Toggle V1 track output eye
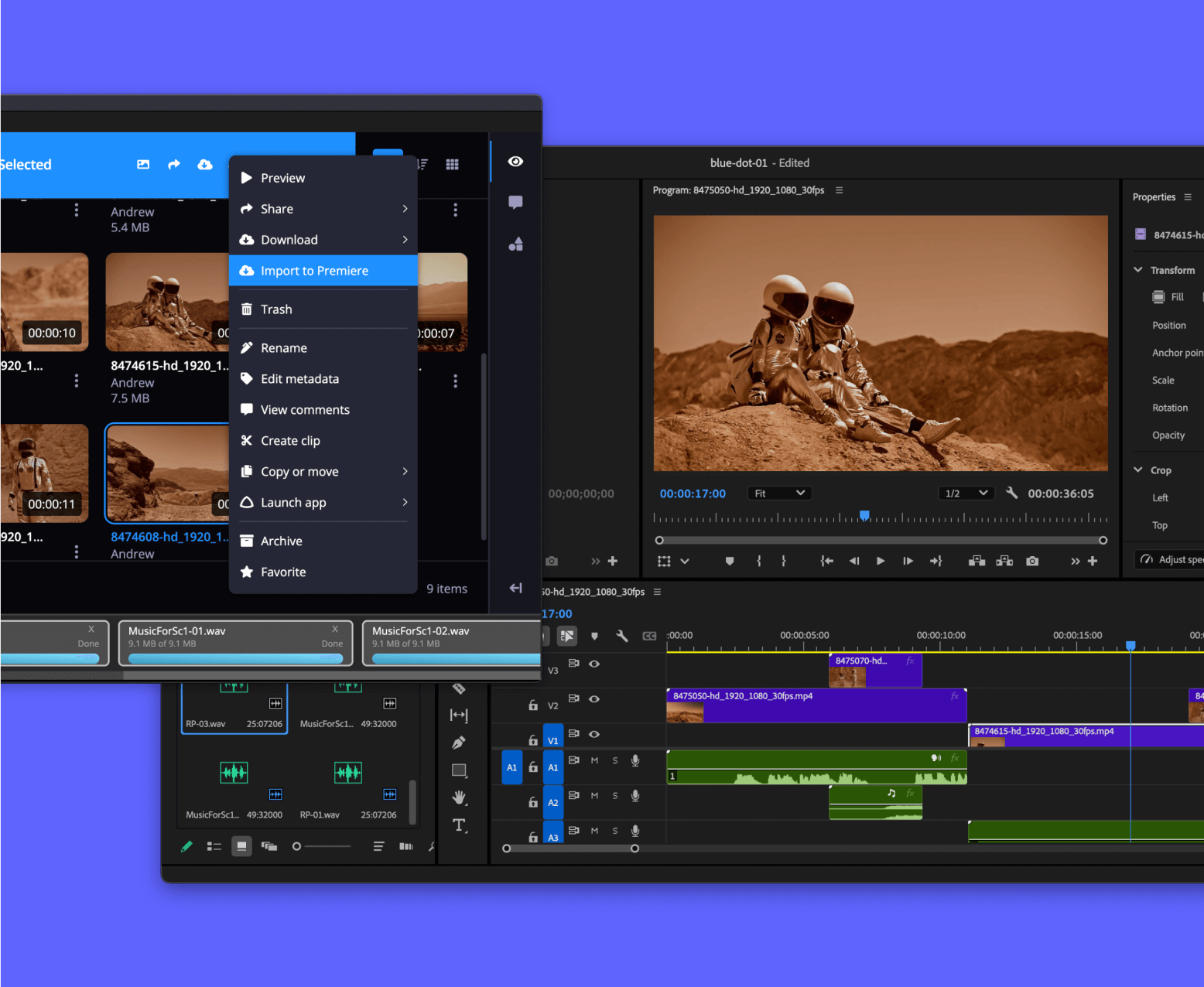Viewport: 1204px width, 987px height. click(x=594, y=734)
